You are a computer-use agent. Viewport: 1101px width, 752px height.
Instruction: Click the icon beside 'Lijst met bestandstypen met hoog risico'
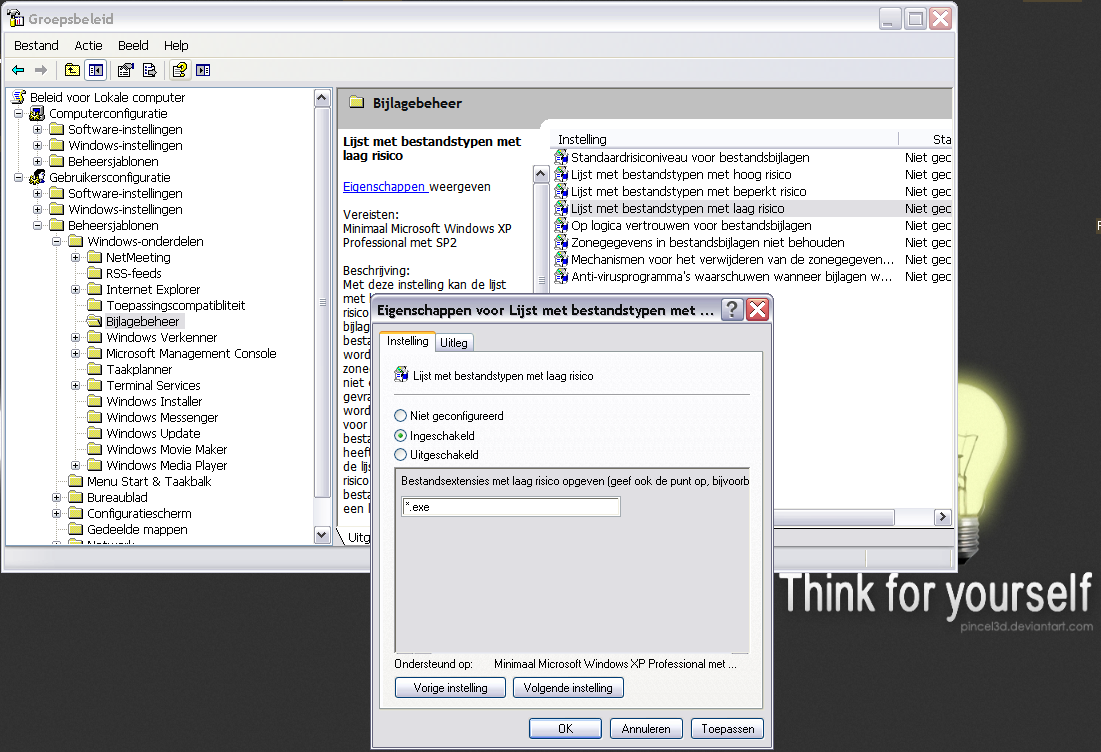click(561, 174)
